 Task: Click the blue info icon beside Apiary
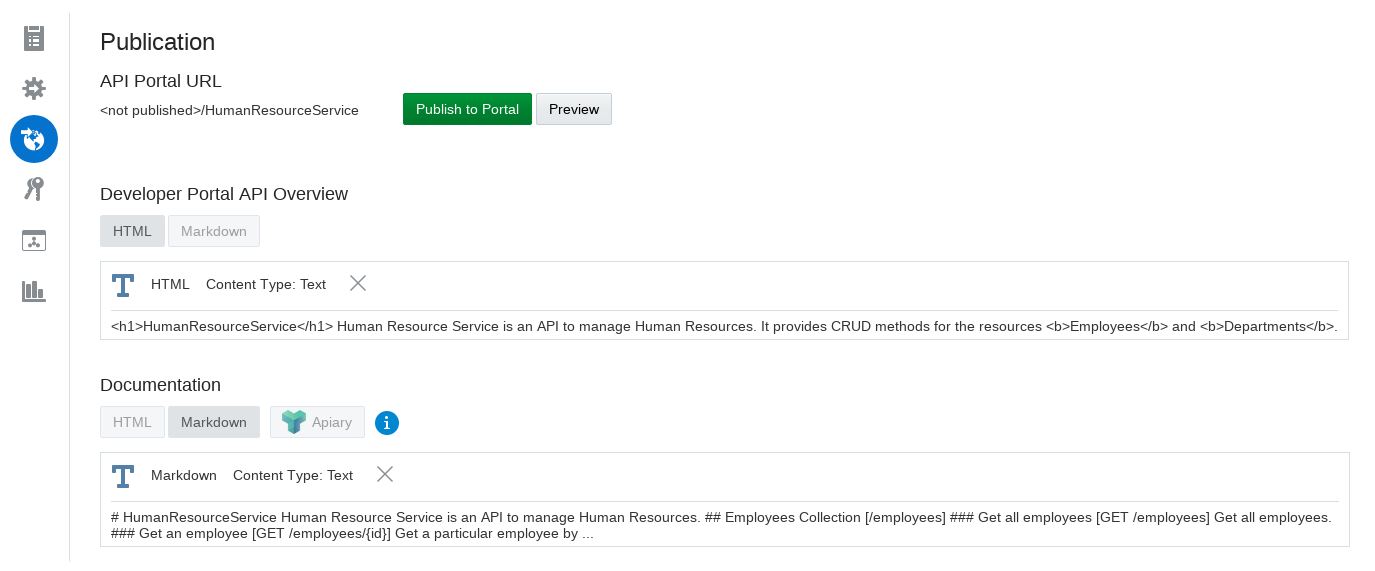click(x=387, y=423)
